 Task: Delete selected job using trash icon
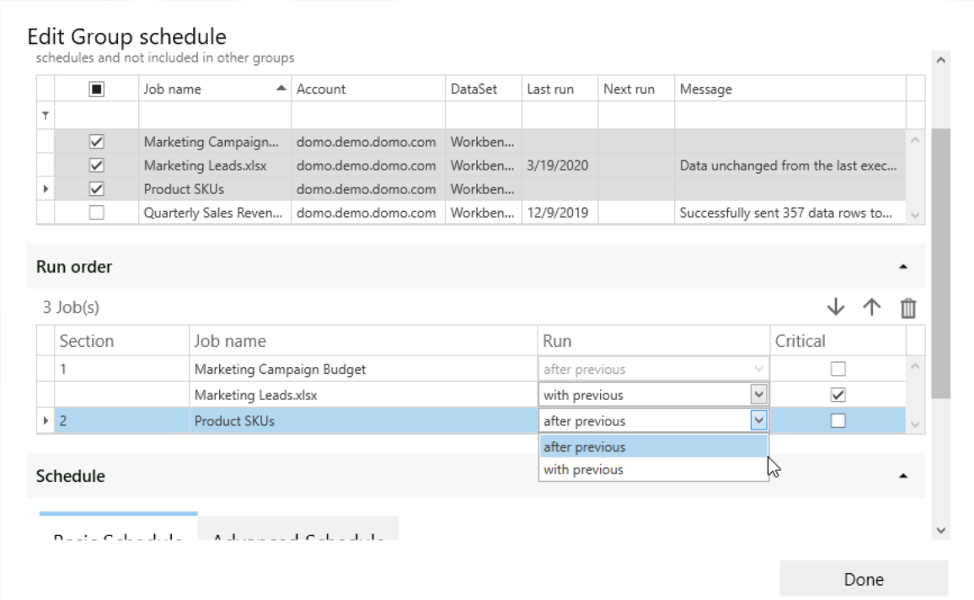908,307
